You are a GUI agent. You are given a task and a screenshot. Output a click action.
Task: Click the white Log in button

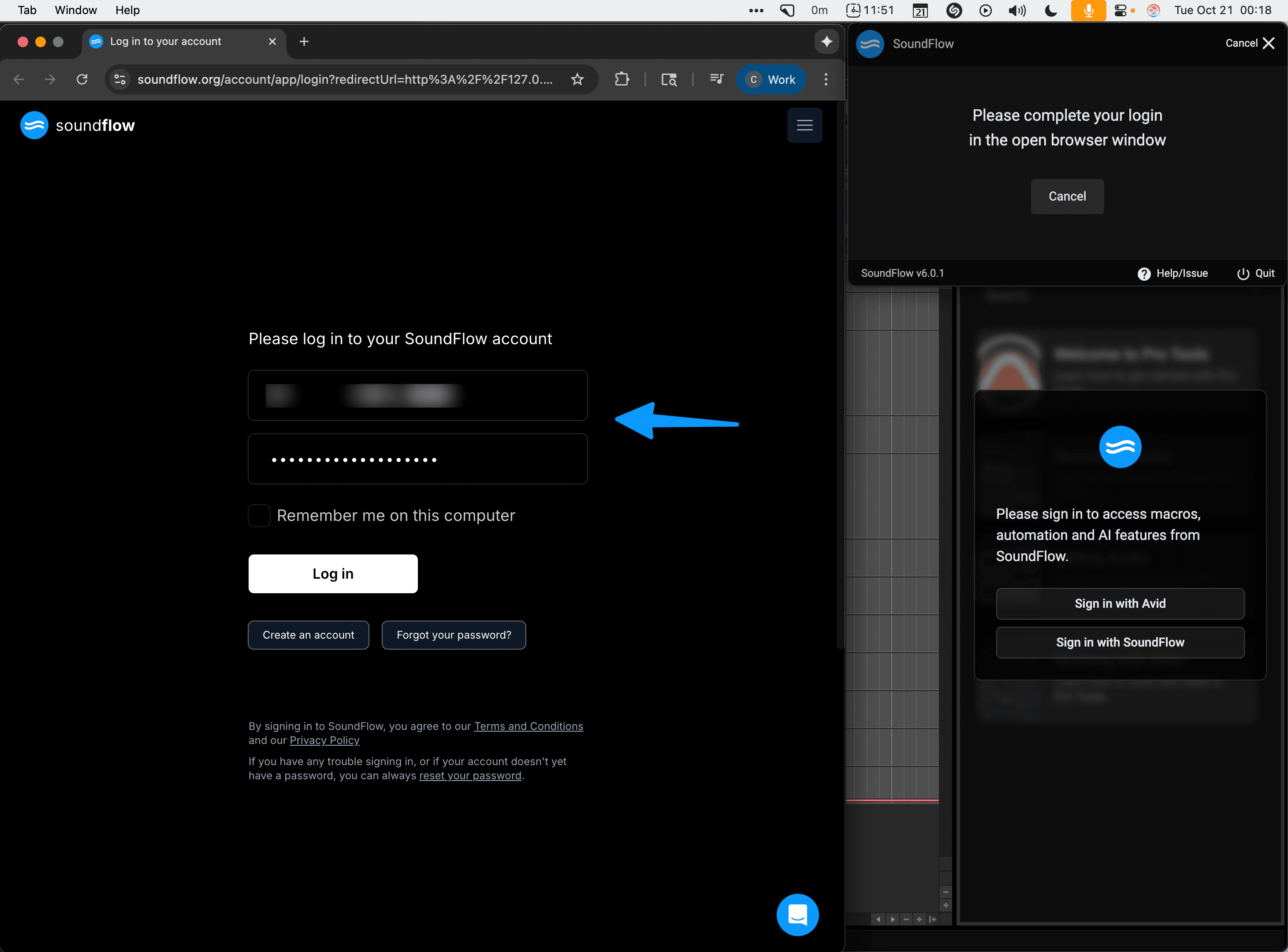pyautogui.click(x=332, y=573)
